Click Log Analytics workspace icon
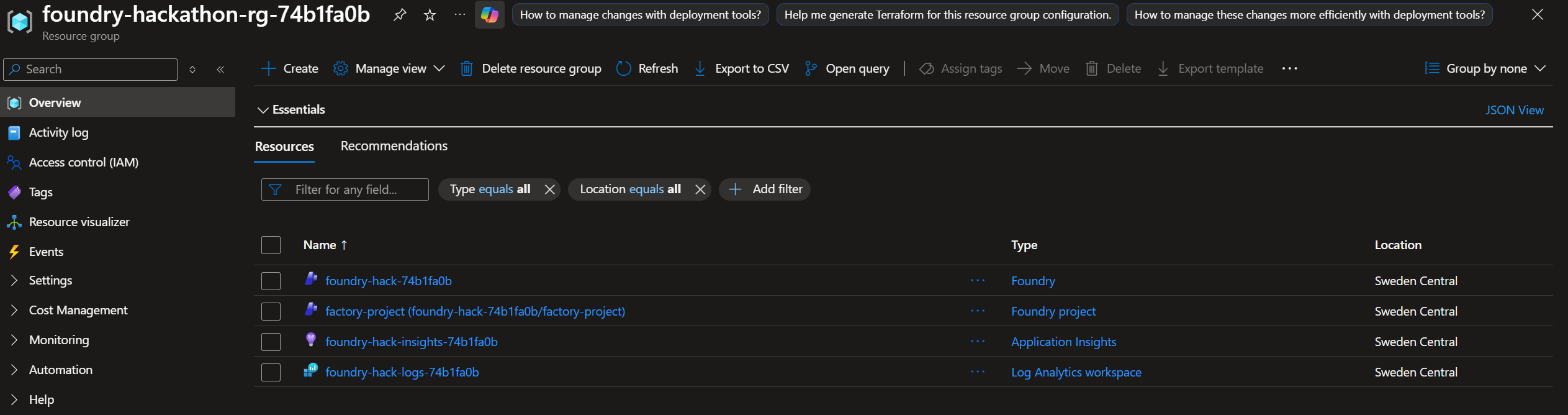1568x415 pixels. [311, 370]
